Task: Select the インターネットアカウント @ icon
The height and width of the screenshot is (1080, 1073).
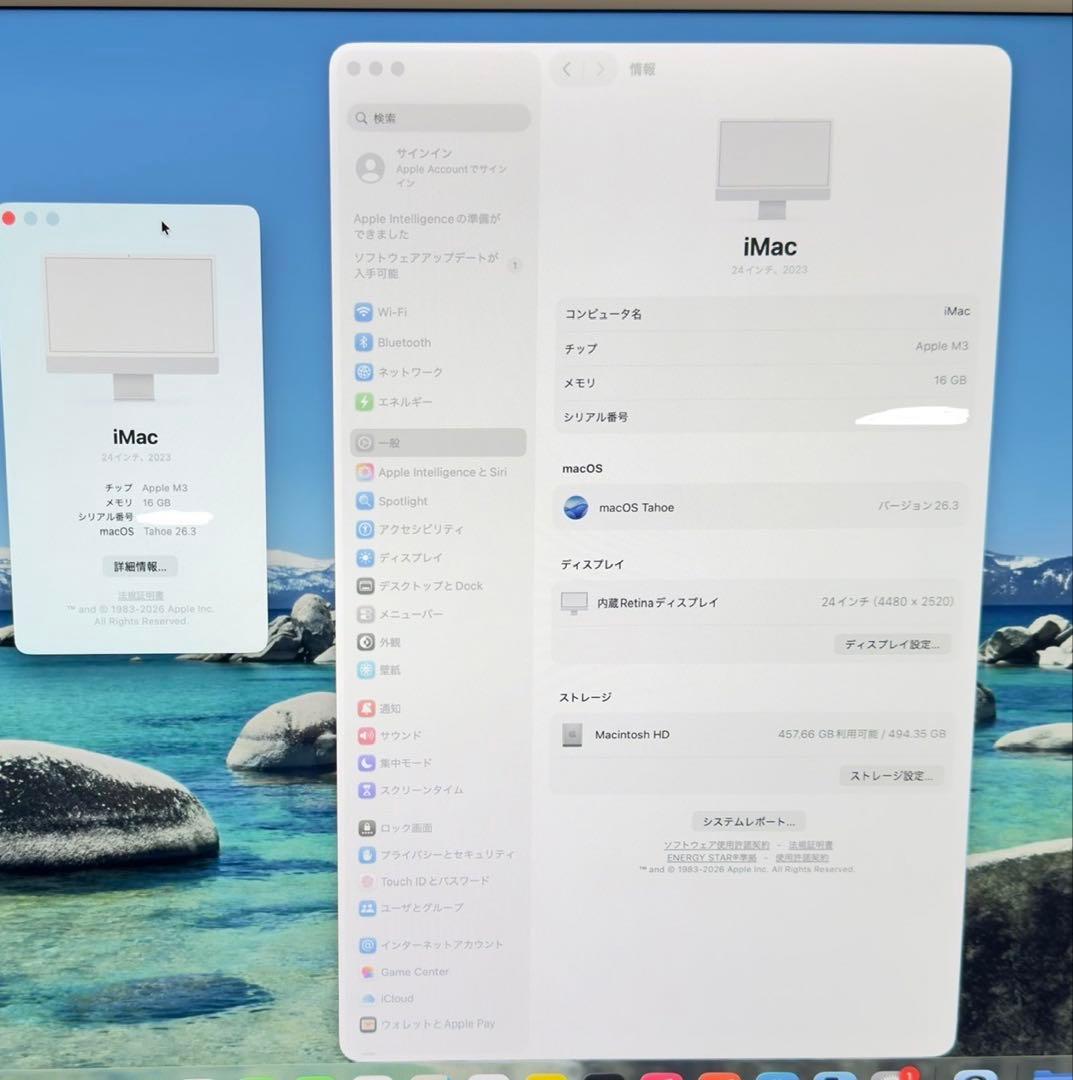Action: 368,945
